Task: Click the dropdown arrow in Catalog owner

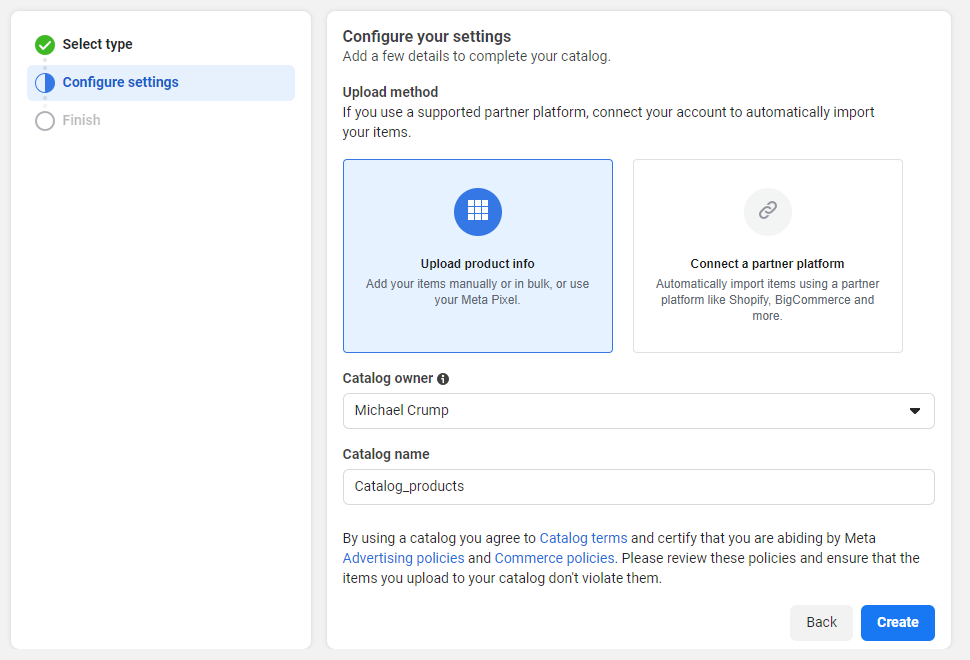Action: (x=914, y=411)
